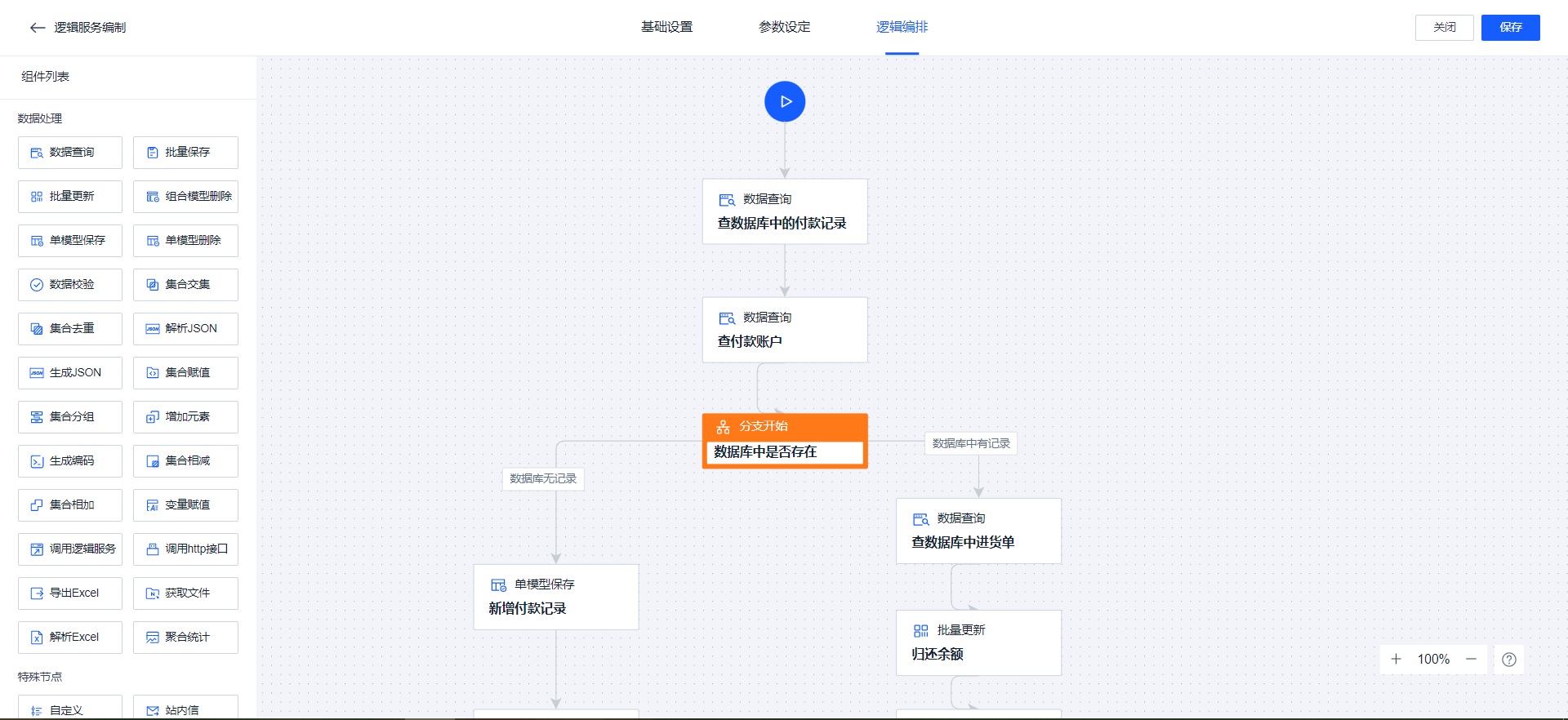Select the 数据校验 component

[x=70, y=285]
